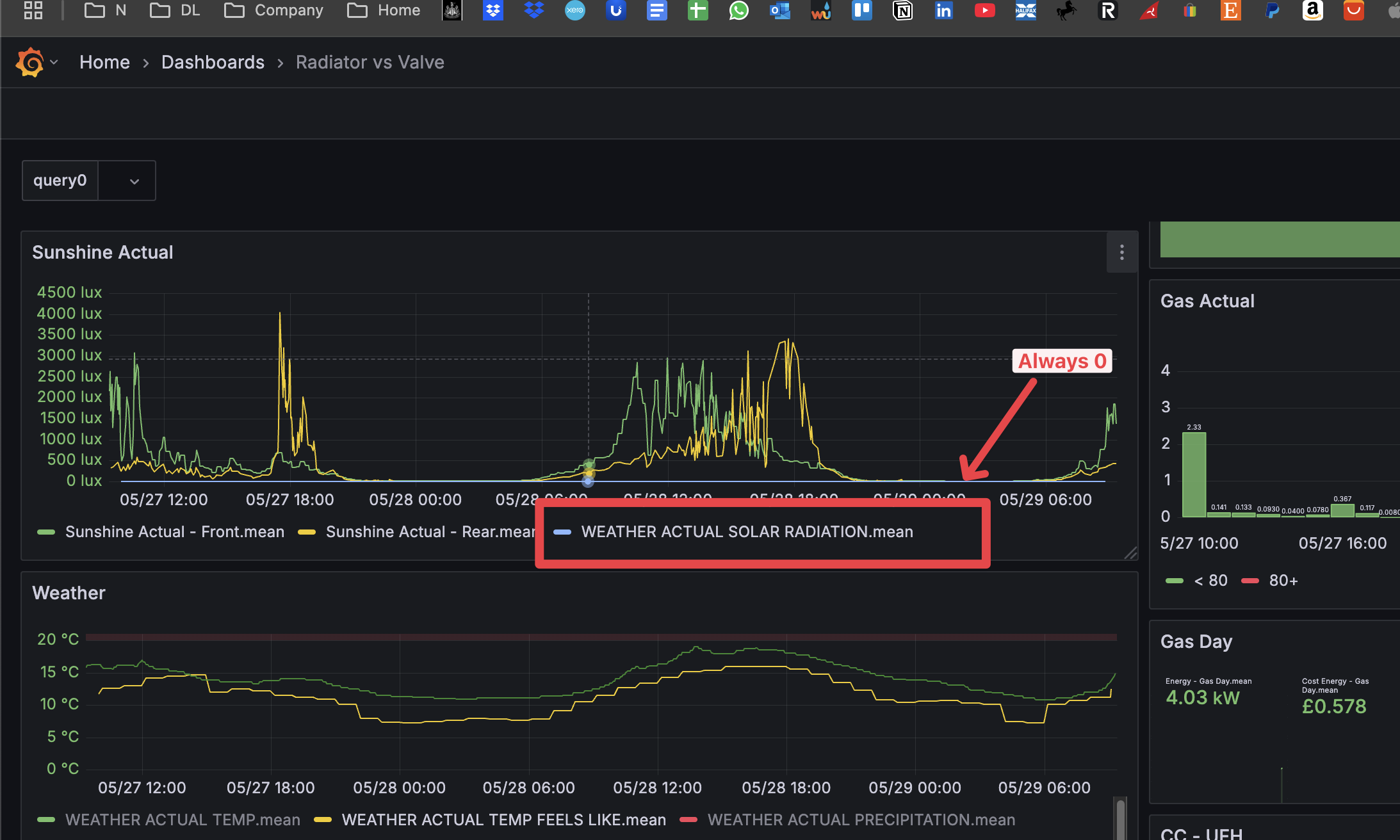The height and width of the screenshot is (840, 1400).
Task: Open the WhatsApp bookmark icon
Action: pos(738,10)
